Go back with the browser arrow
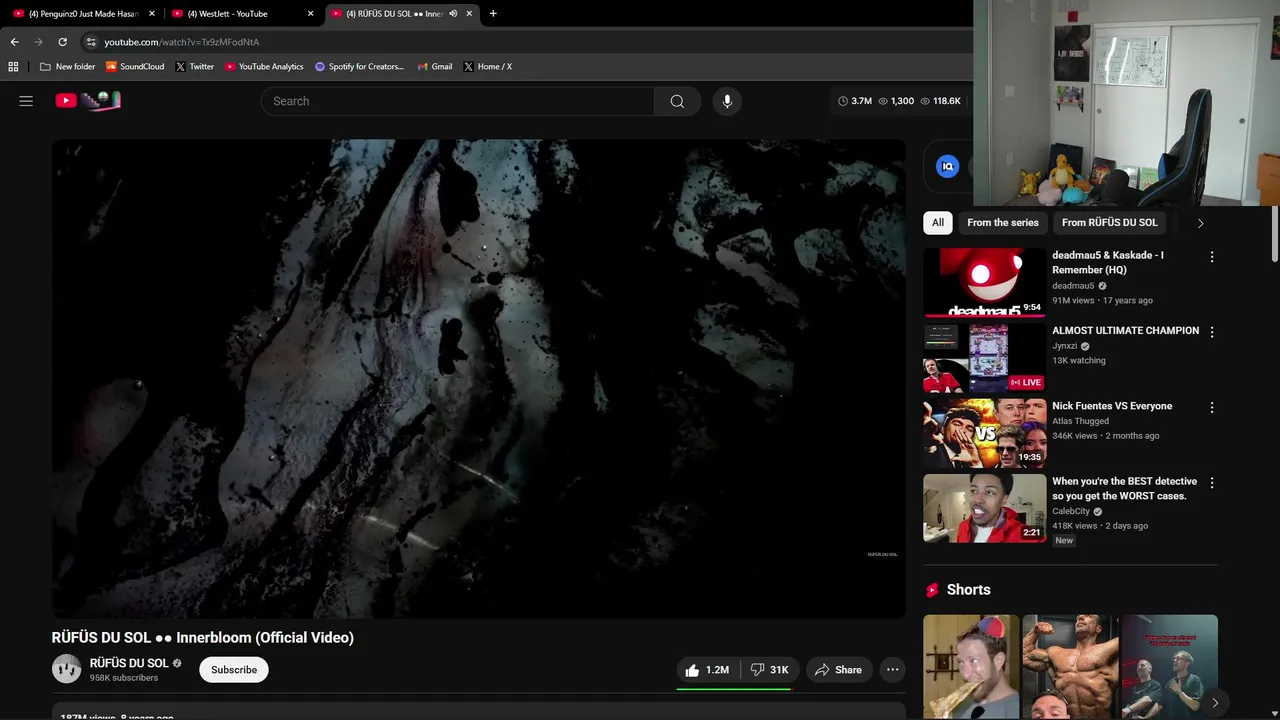Screen dimensions: 1280x720 pyautogui.click(x=14, y=42)
